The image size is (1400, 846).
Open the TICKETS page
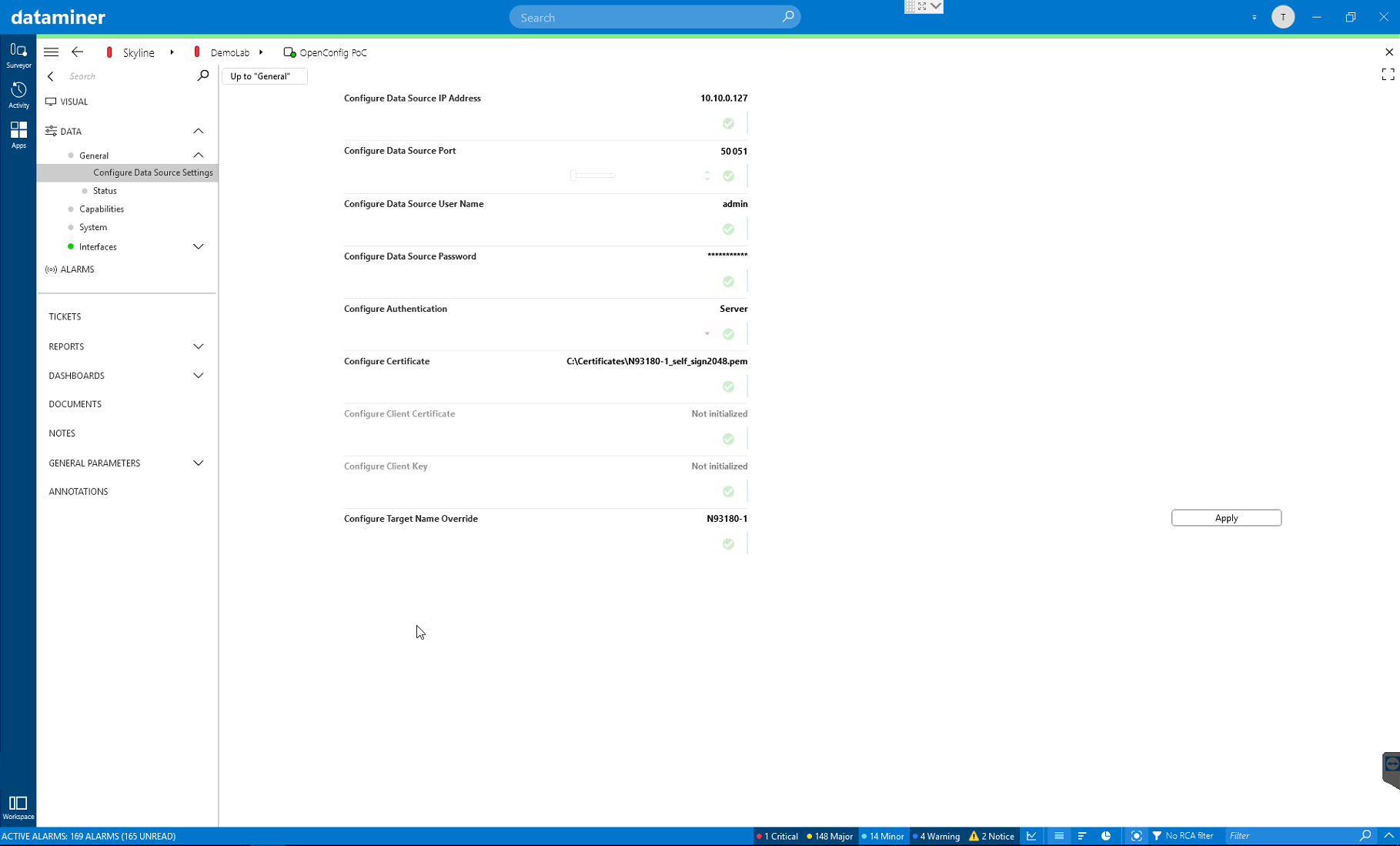pos(65,316)
